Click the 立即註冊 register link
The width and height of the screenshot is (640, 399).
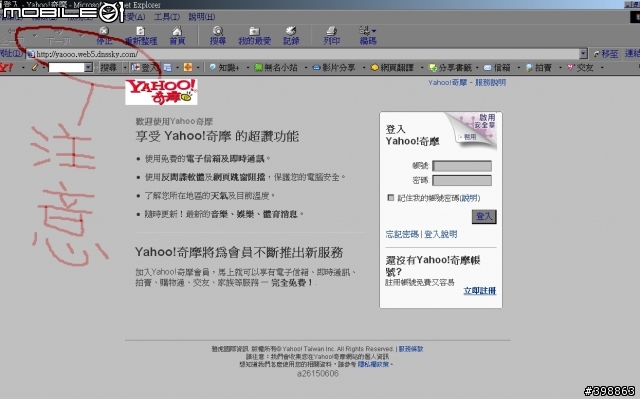coord(480,290)
